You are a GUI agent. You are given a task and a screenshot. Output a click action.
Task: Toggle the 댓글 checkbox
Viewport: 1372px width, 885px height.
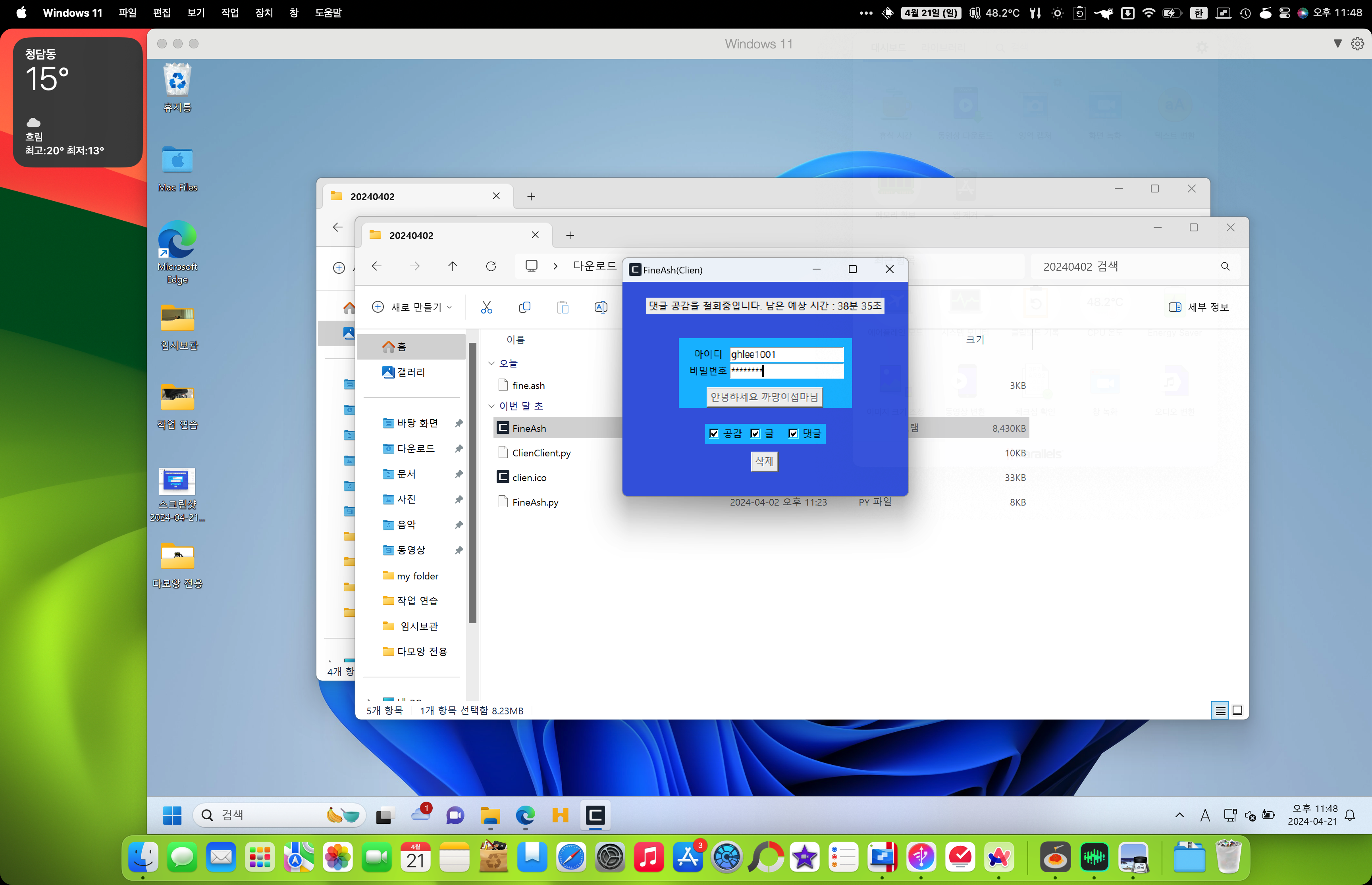point(793,433)
